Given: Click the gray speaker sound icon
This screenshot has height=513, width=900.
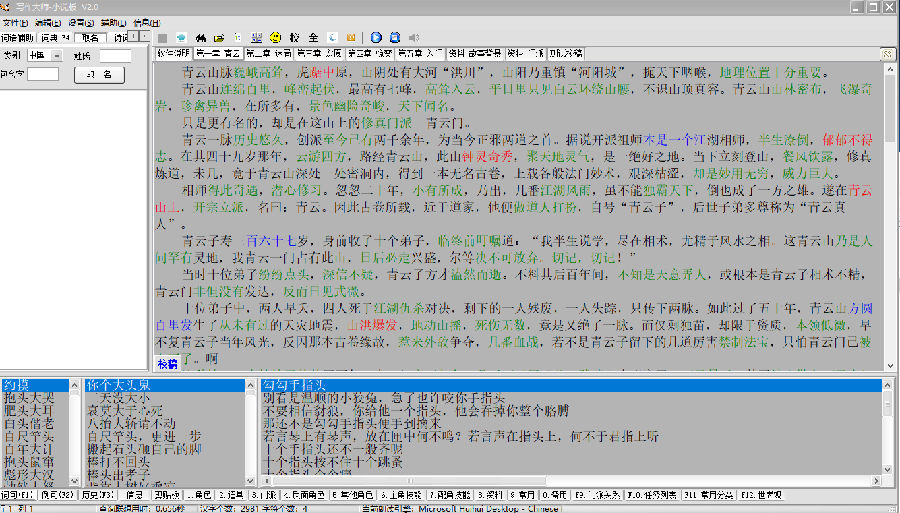Looking at the screenshot, I should click(x=414, y=37).
